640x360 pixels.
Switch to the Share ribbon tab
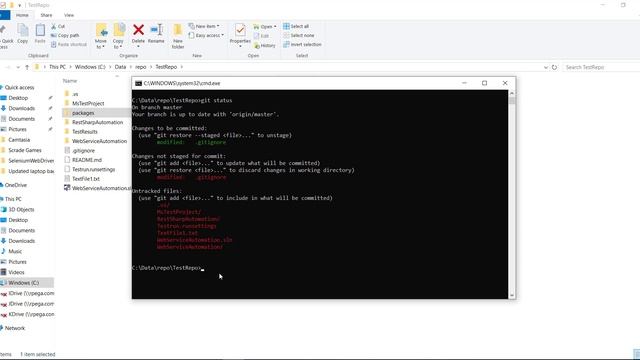pos(46,15)
